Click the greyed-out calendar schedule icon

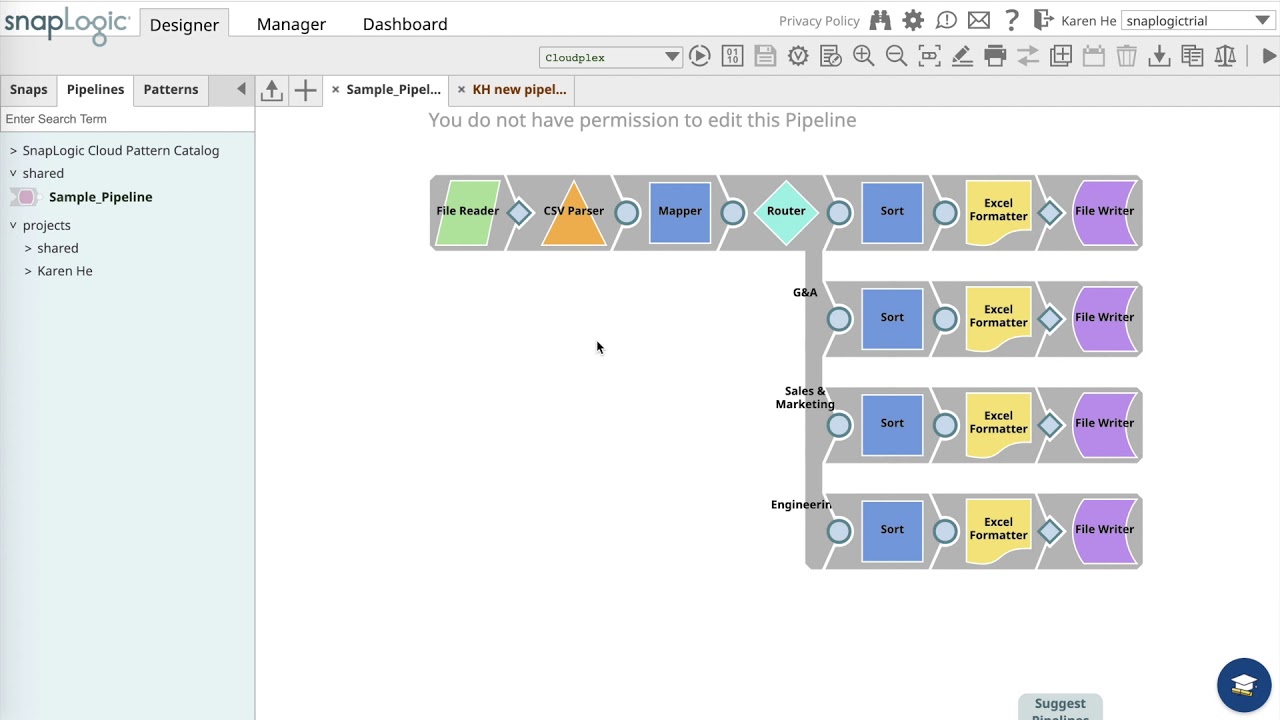[1094, 56]
